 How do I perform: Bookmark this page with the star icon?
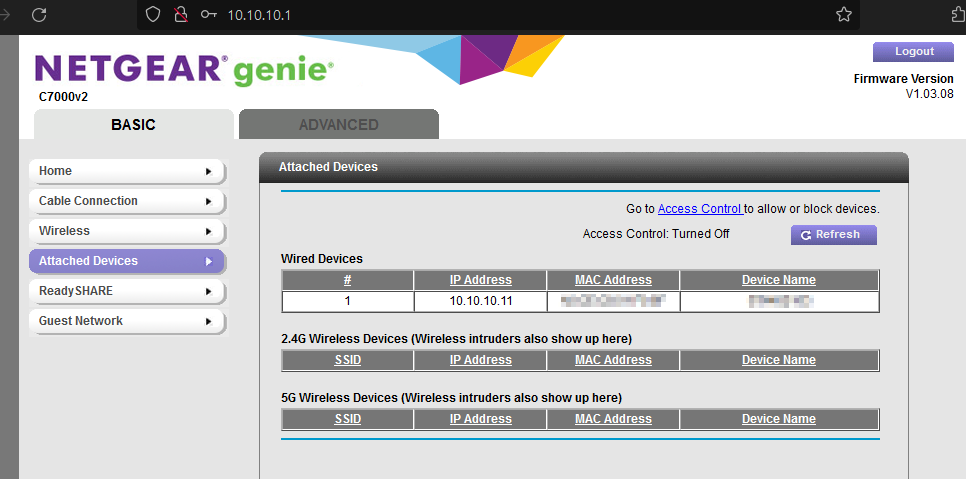(843, 15)
